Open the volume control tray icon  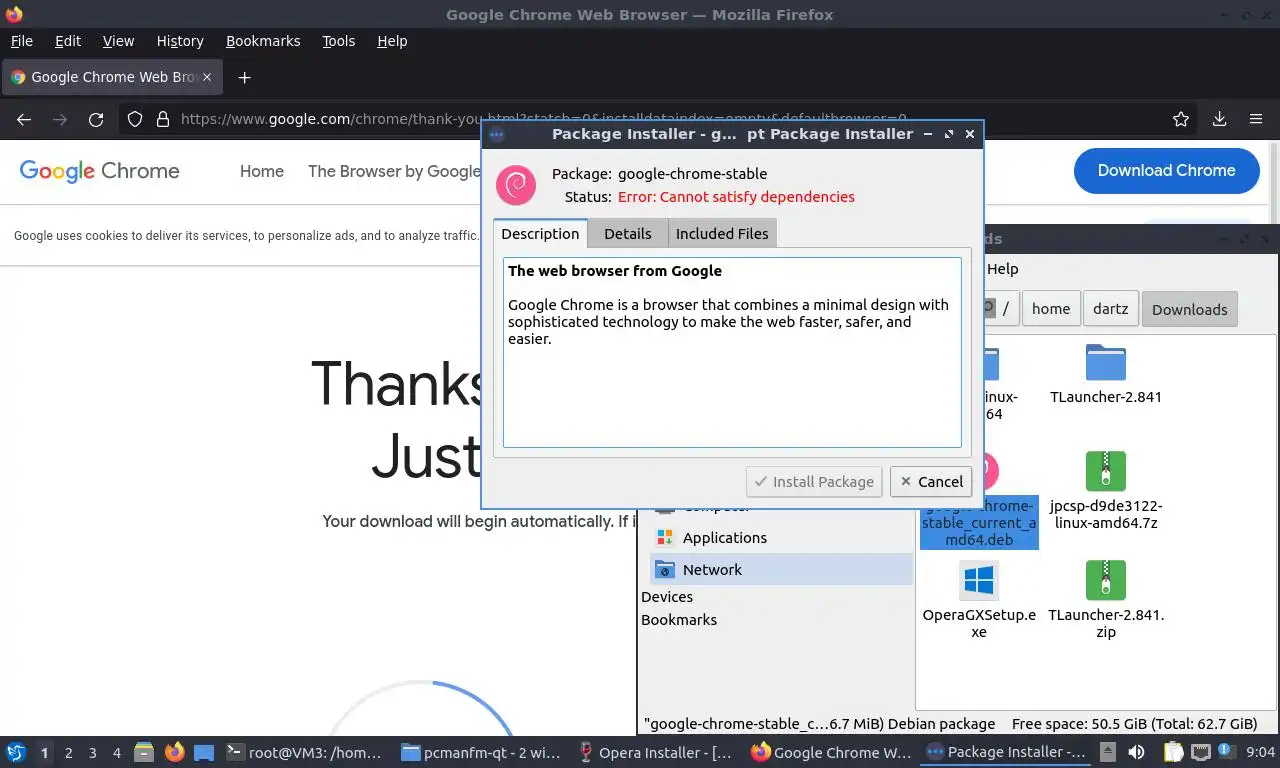pos(1137,752)
